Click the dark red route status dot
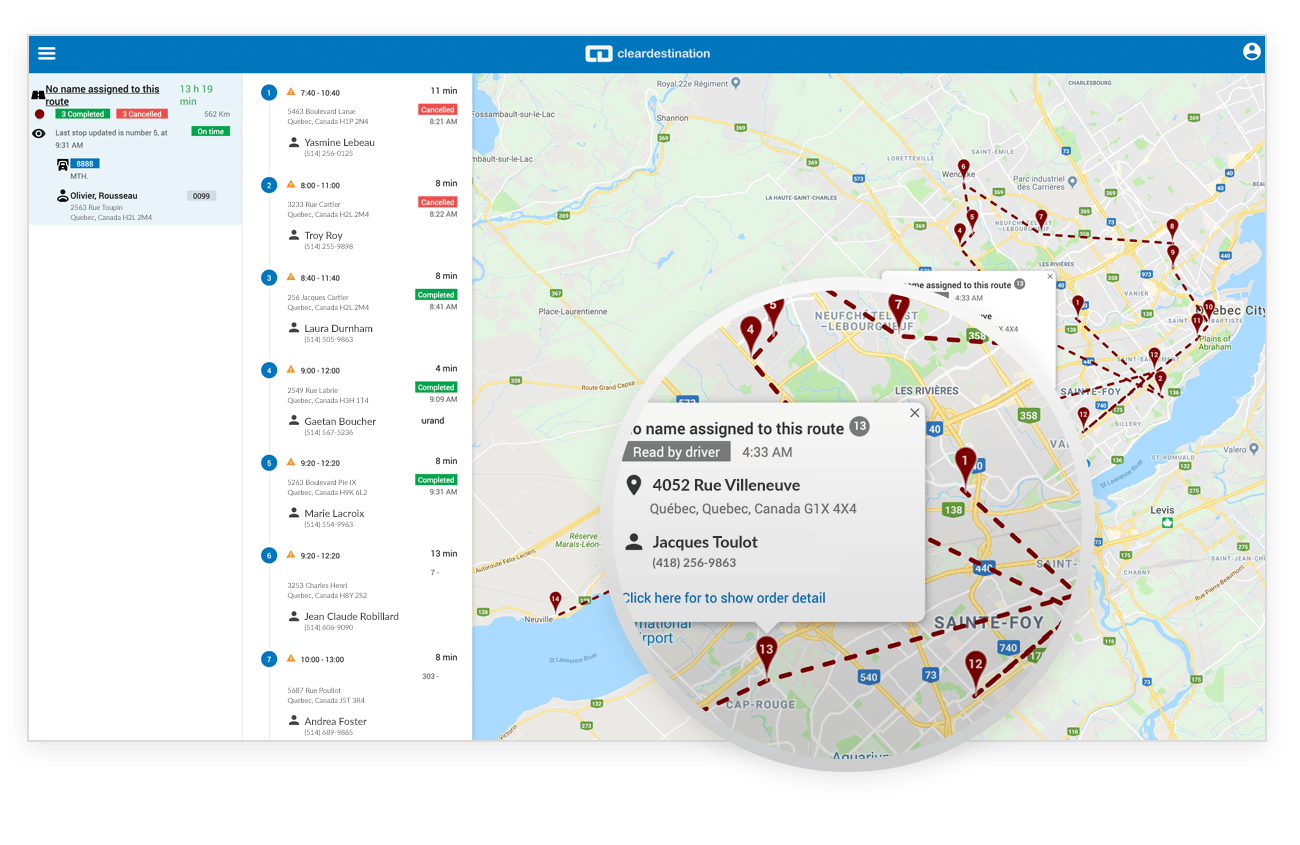This screenshot has height=845, width=1300. coord(39,114)
